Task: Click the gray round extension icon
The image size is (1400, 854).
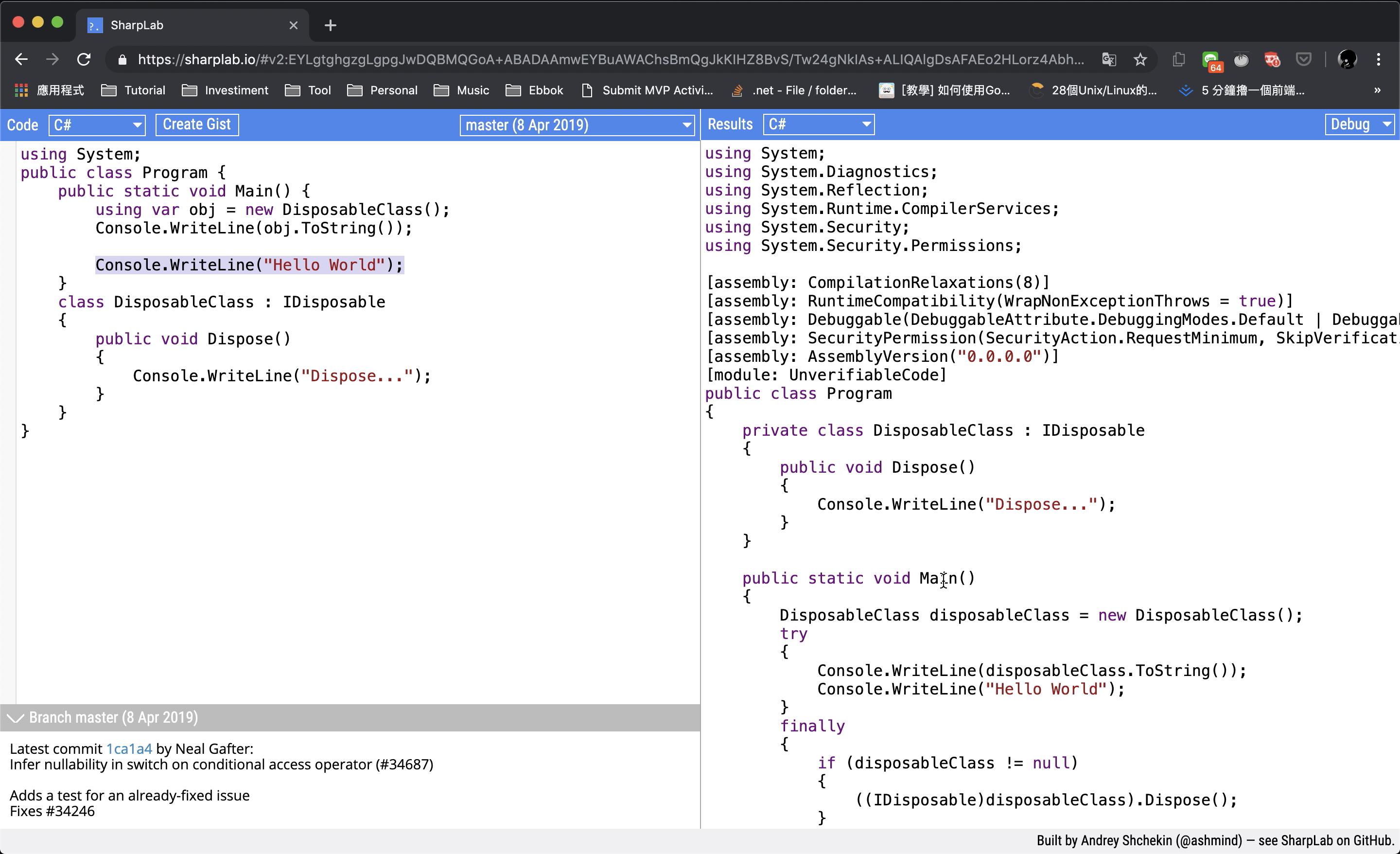Action: 1241,59
